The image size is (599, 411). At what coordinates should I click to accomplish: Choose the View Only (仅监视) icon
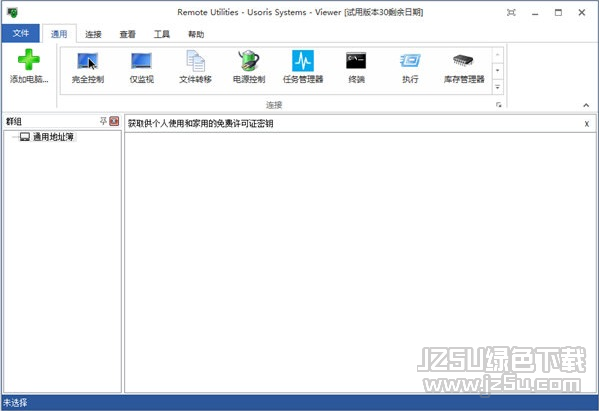coord(141,61)
